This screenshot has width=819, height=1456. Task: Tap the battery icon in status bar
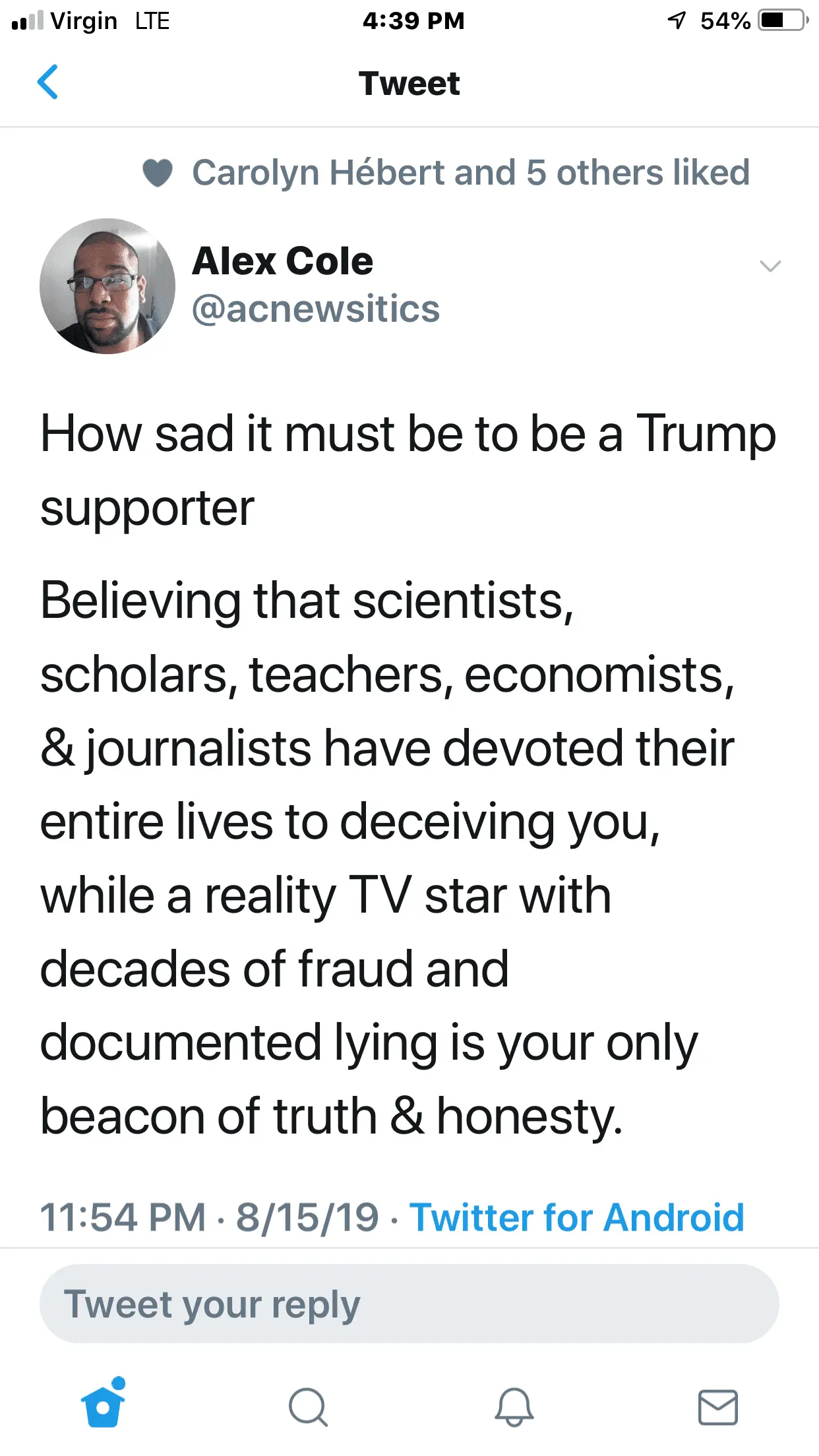783,20
